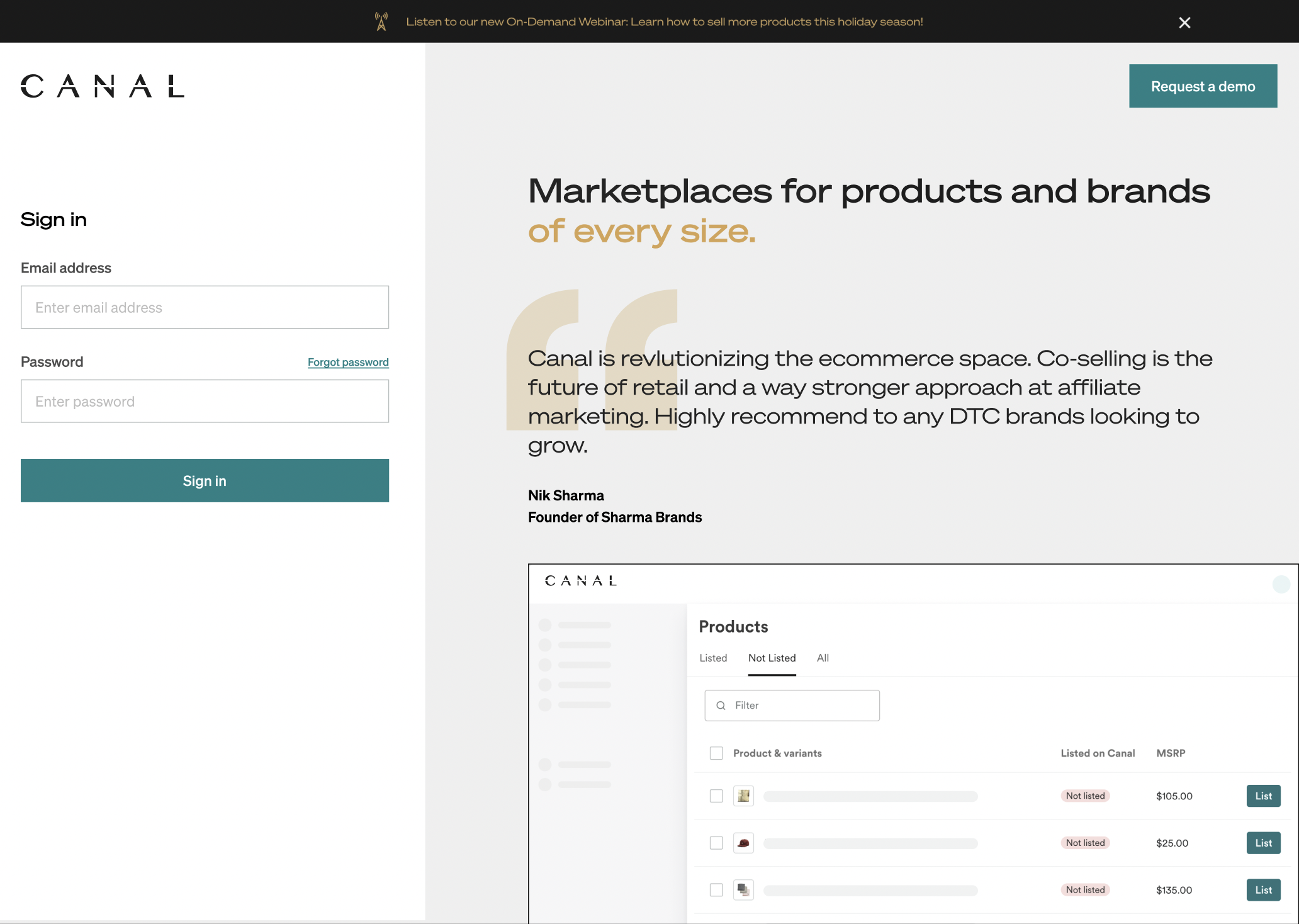This screenshot has width=1299, height=924.
Task: Dismiss the webinar announcement banner
Action: tap(1184, 23)
